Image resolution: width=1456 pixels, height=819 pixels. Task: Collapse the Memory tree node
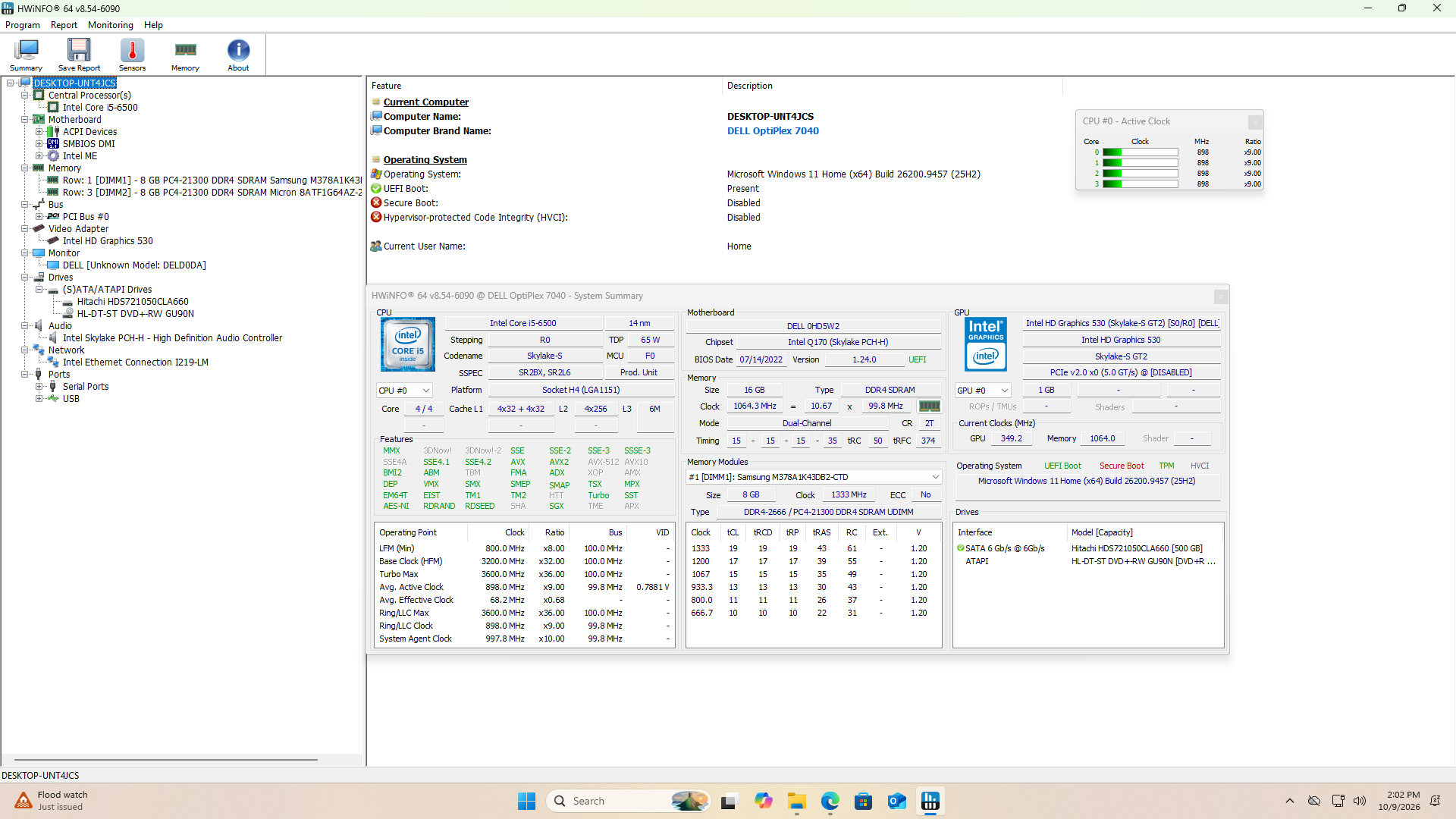point(25,168)
